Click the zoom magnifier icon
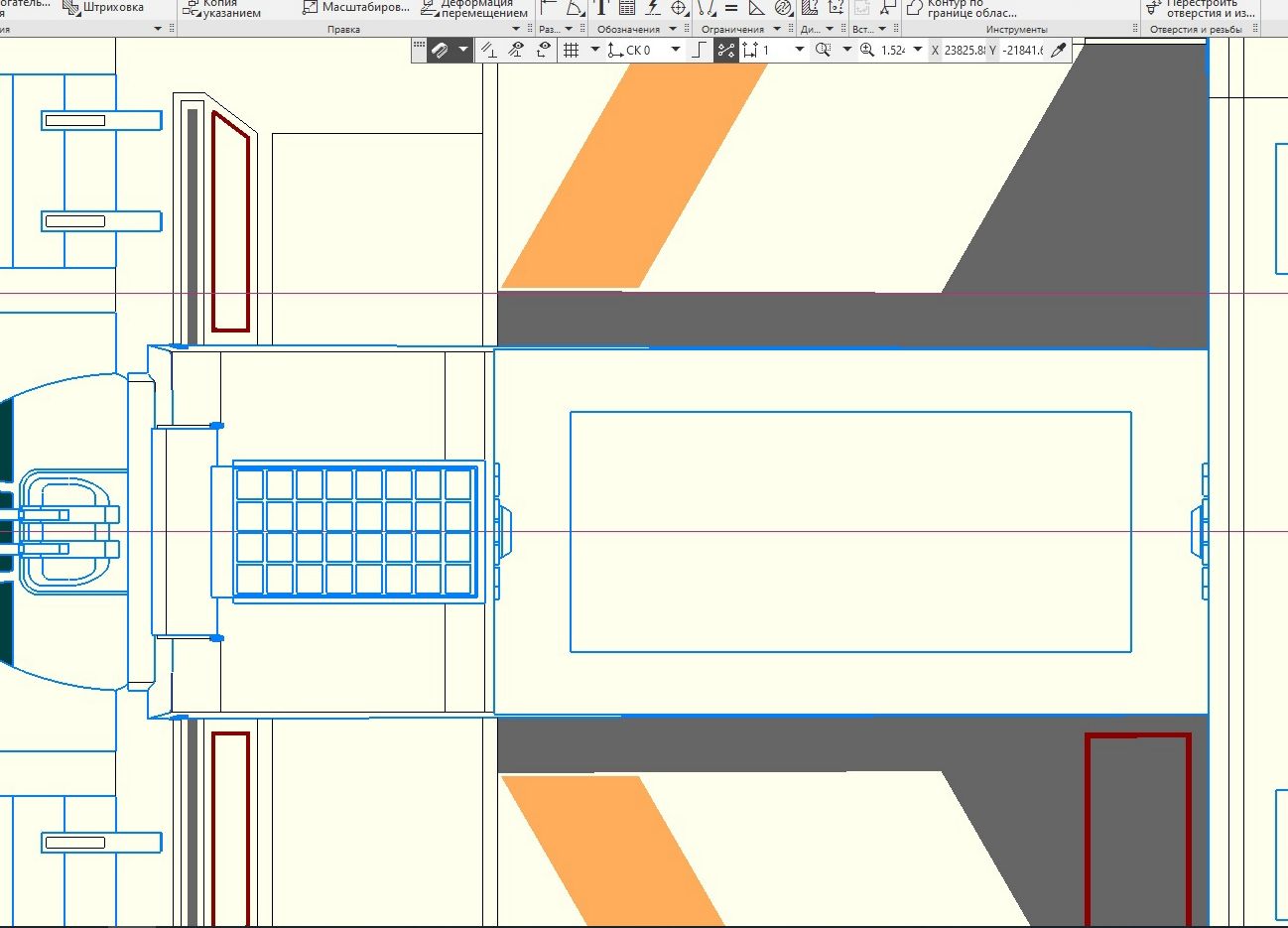Screen dimensions: 1288x928 coord(867,50)
